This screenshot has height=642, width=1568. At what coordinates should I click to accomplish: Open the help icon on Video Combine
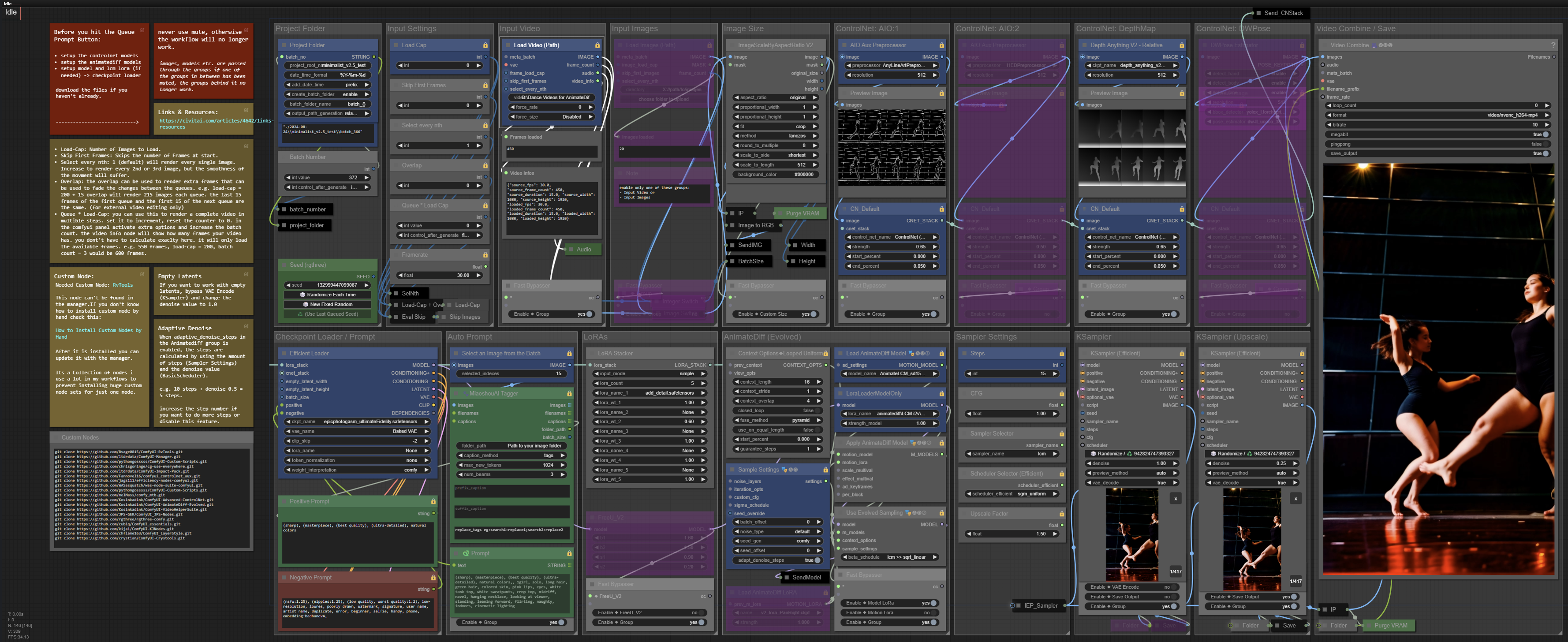pyautogui.click(x=1553, y=45)
